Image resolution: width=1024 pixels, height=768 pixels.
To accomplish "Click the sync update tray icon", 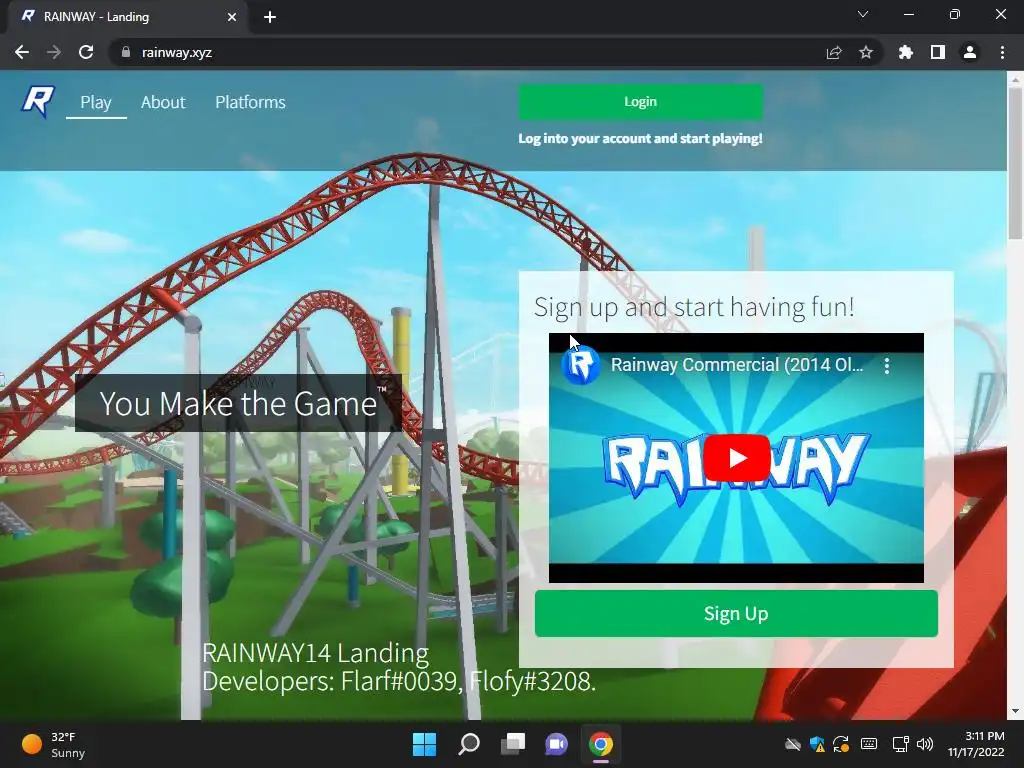I will click(x=841, y=744).
